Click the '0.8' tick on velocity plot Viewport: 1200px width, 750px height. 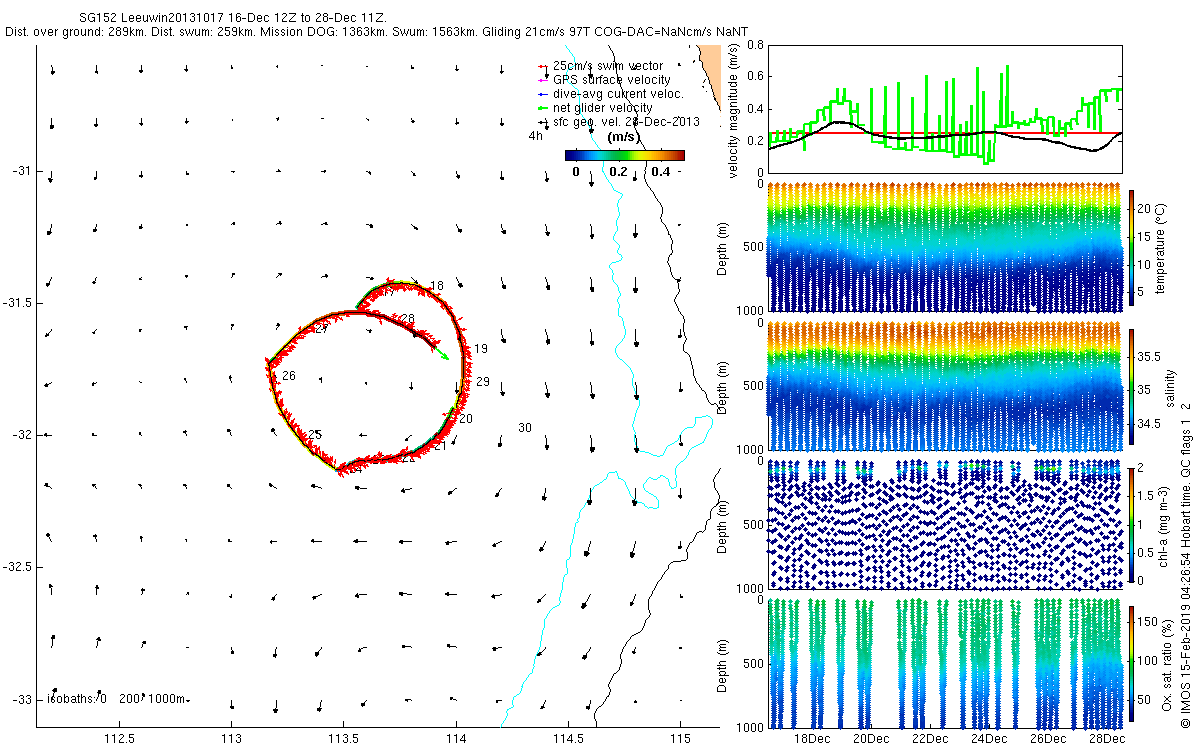point(755,46)
